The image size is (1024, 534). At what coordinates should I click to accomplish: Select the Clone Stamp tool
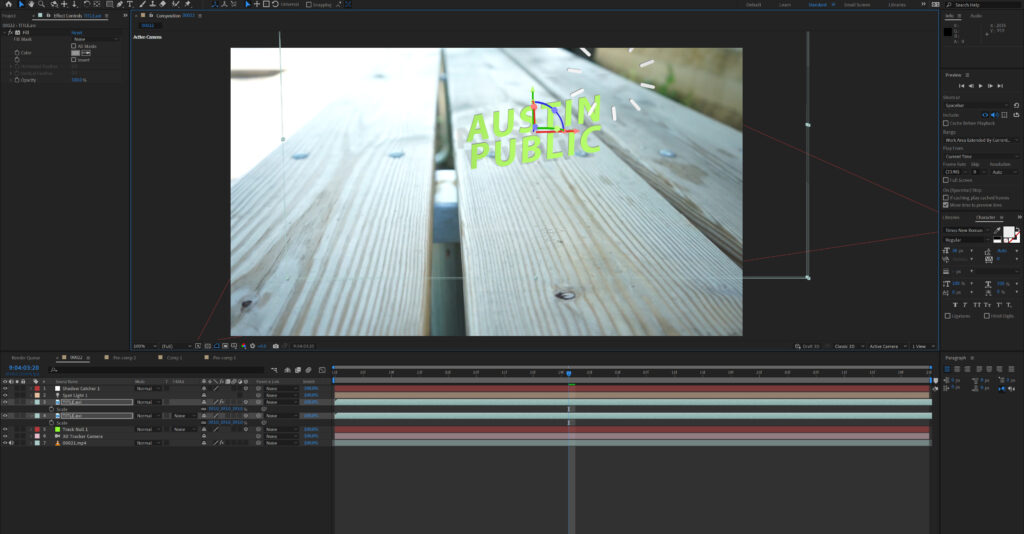click(x=153, y=4)
